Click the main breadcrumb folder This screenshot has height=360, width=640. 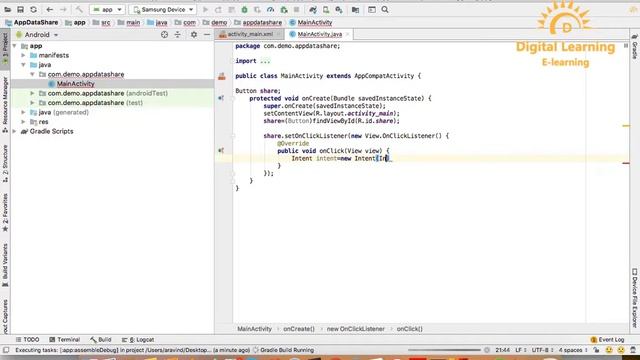[129, 22]
